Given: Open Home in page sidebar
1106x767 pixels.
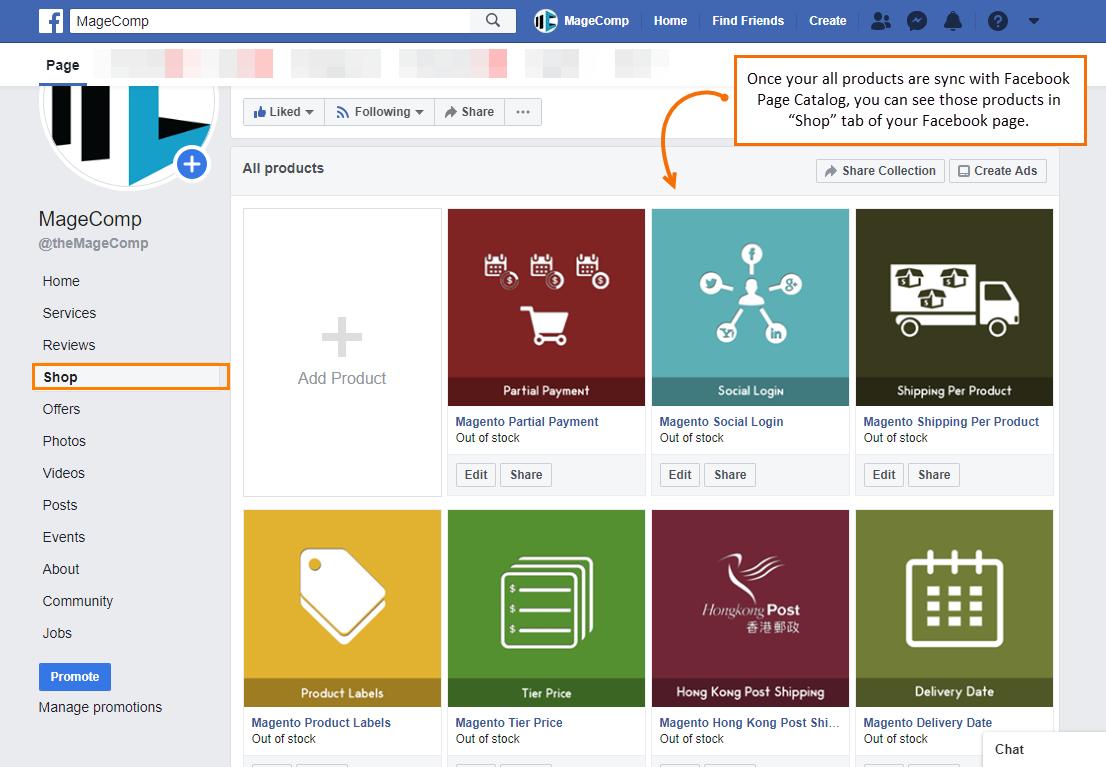Looking at the screenshot, I should click(61, 281).
